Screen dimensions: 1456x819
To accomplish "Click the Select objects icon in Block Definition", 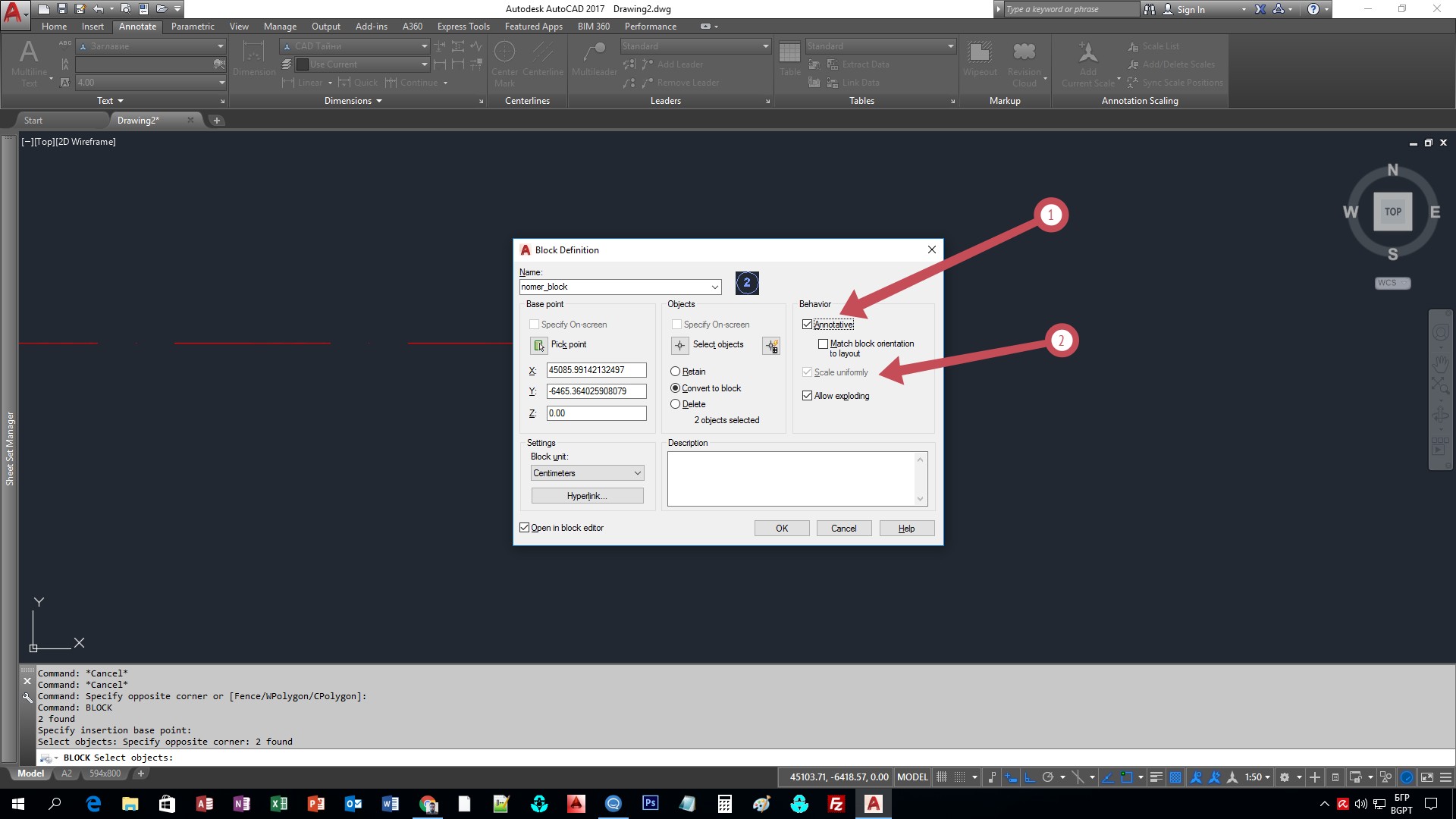I will [679, 345].
